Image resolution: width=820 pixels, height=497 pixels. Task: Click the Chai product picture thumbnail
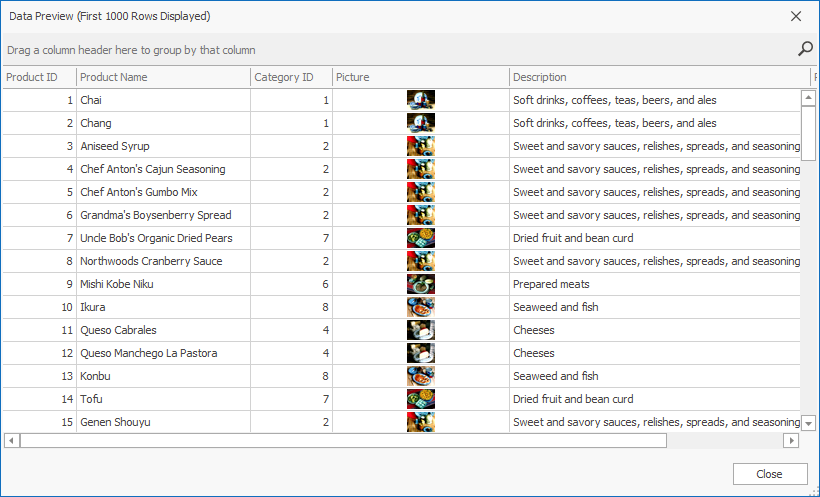[x=421, y=100]
